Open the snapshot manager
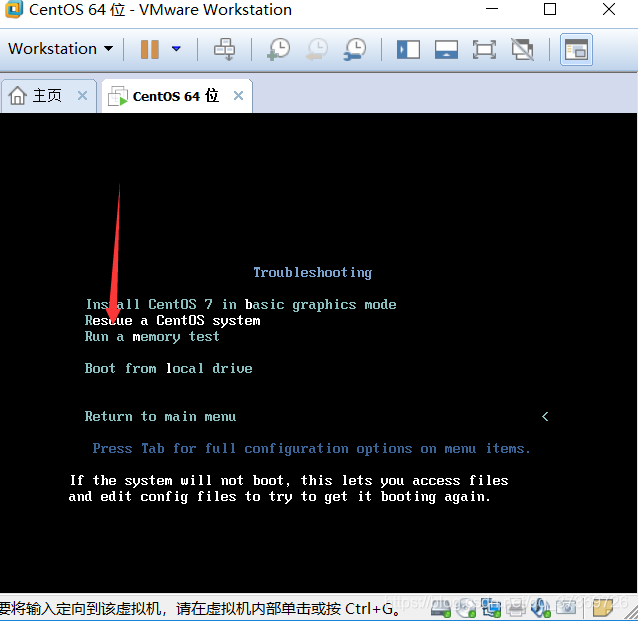This screenshot has width=638, height=621. pos(355,49)
